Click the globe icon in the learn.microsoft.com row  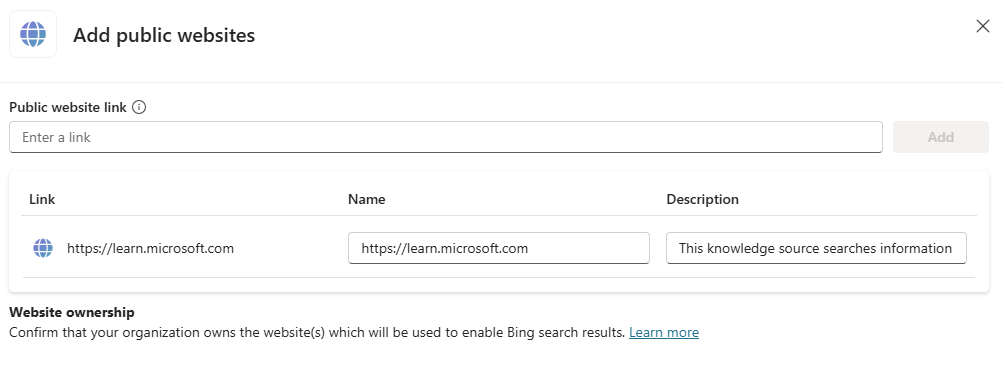click(43, 248)
